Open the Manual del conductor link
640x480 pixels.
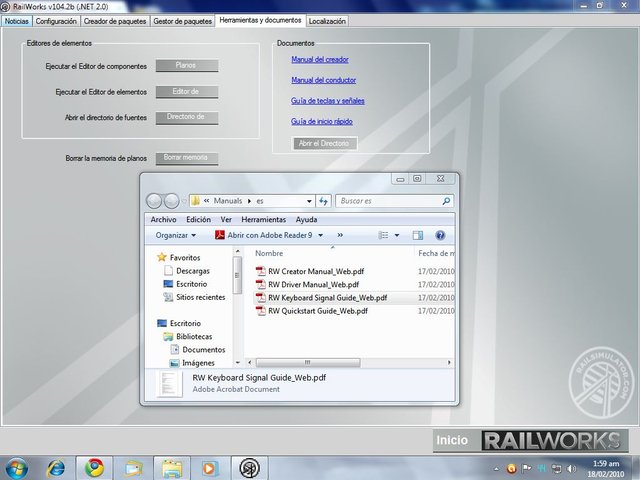coord(323,80)
